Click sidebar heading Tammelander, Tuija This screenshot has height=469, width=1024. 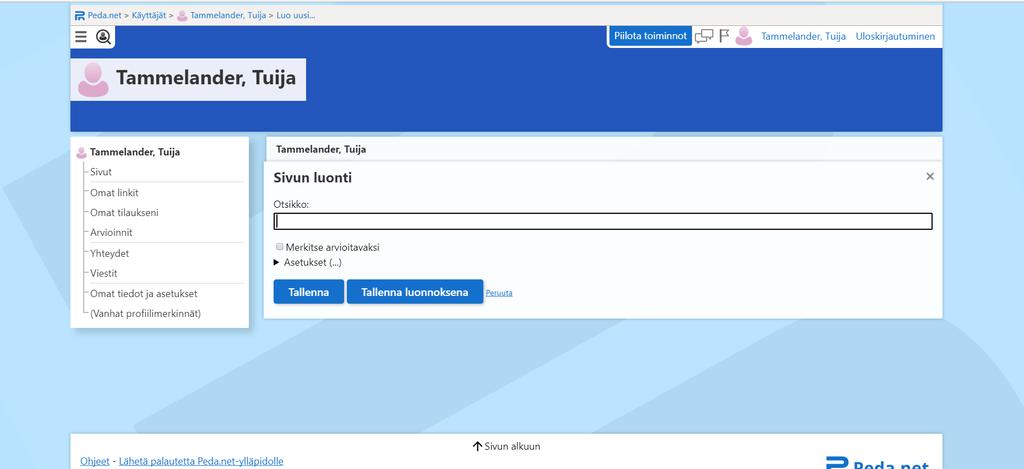pos(135,152)
